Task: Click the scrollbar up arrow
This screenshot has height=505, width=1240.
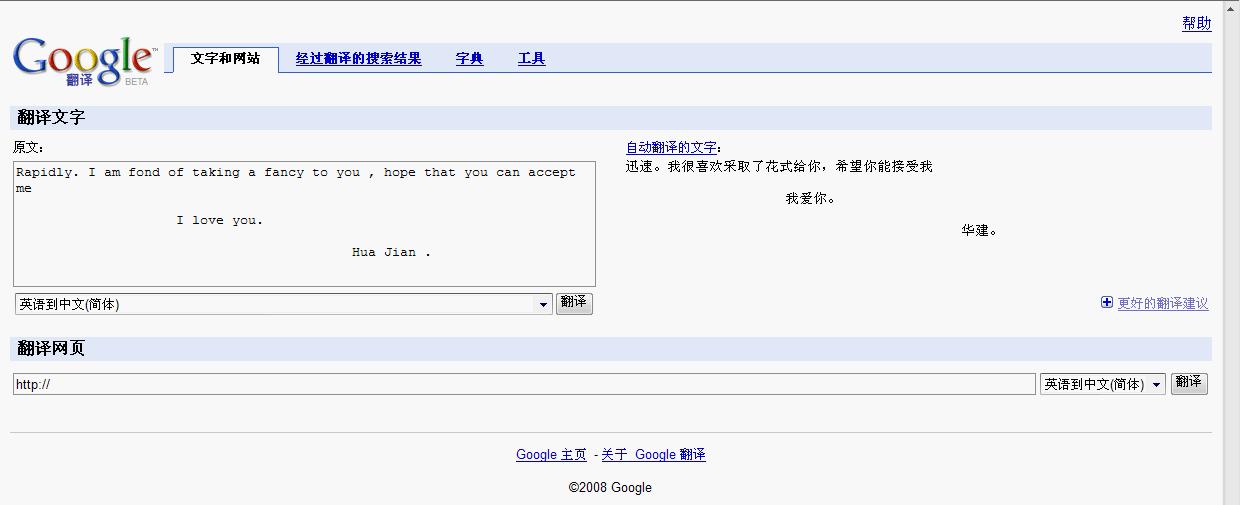Action: [1231, 9]
